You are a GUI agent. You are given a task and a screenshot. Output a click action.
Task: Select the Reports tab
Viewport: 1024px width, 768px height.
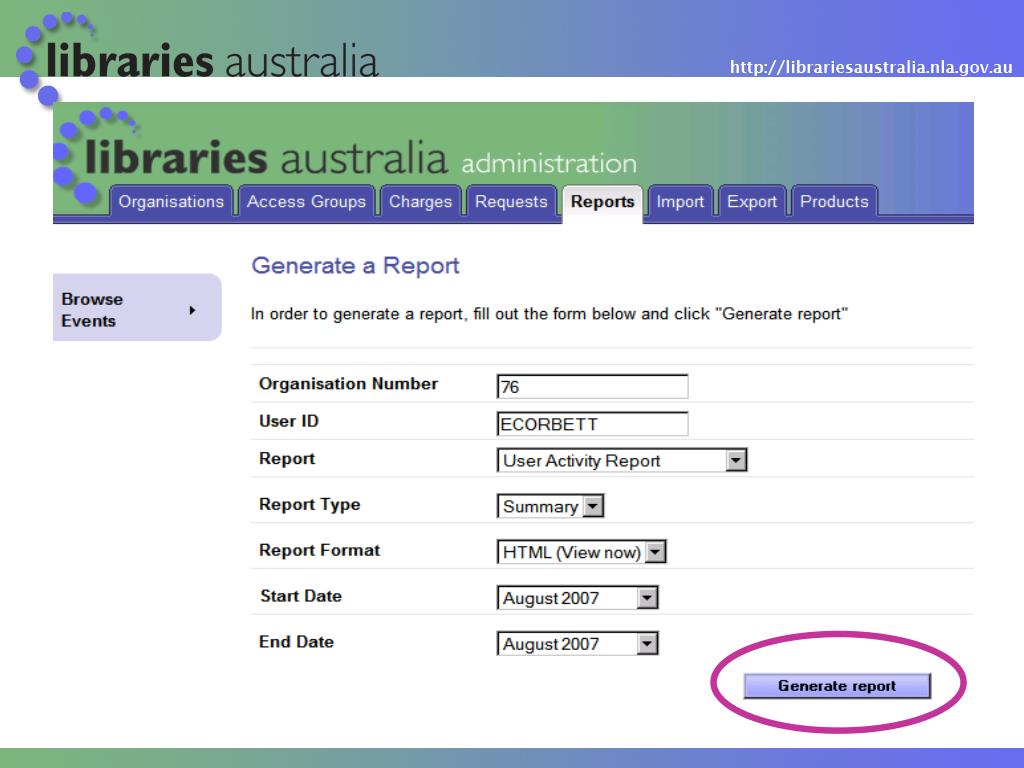pos(603,202)
